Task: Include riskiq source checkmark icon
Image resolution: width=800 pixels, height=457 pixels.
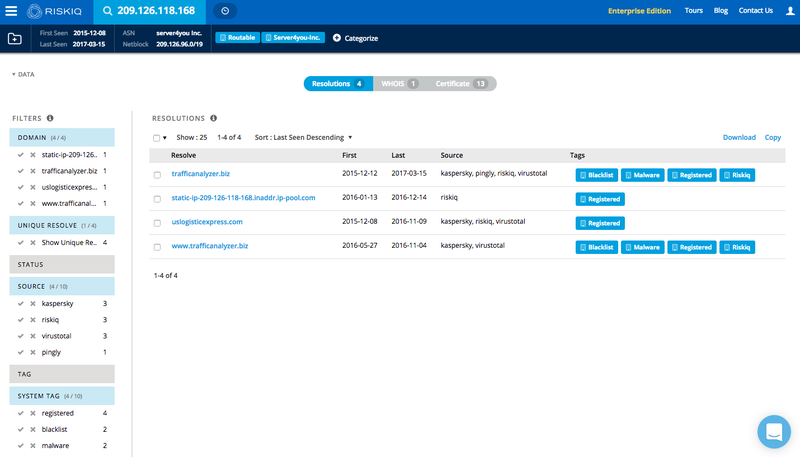Action: pyautogui.click(x=20, y=320)
